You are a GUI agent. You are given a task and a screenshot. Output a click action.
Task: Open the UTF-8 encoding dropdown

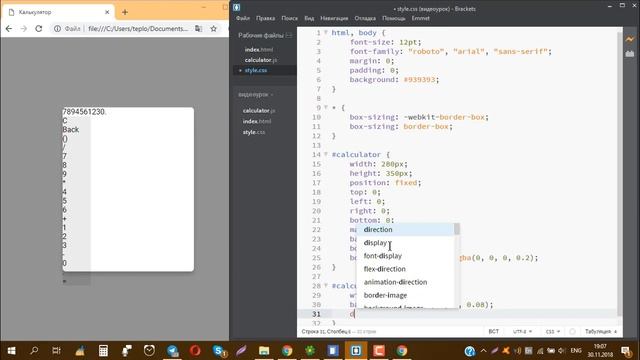coord(522,331)
